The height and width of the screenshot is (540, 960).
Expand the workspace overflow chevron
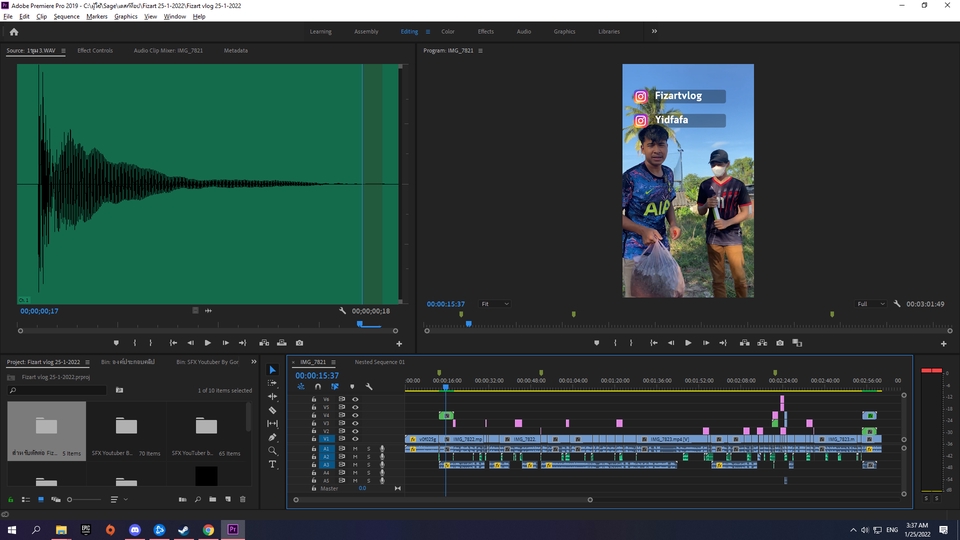[x=654, y=31]
